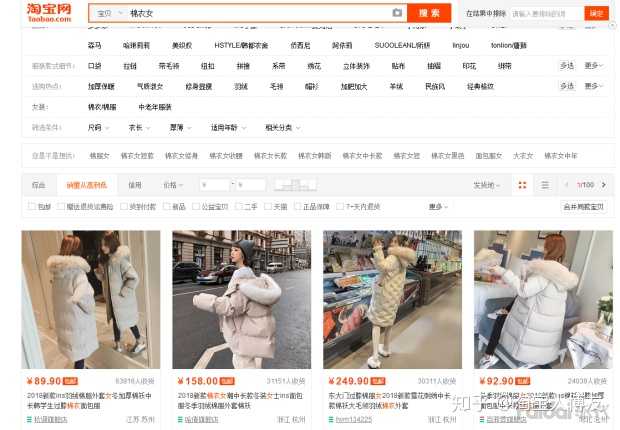Click 确定 button for result exclusion
The width and height of the screenshot is (620, 430).
(x=596, y=13)
